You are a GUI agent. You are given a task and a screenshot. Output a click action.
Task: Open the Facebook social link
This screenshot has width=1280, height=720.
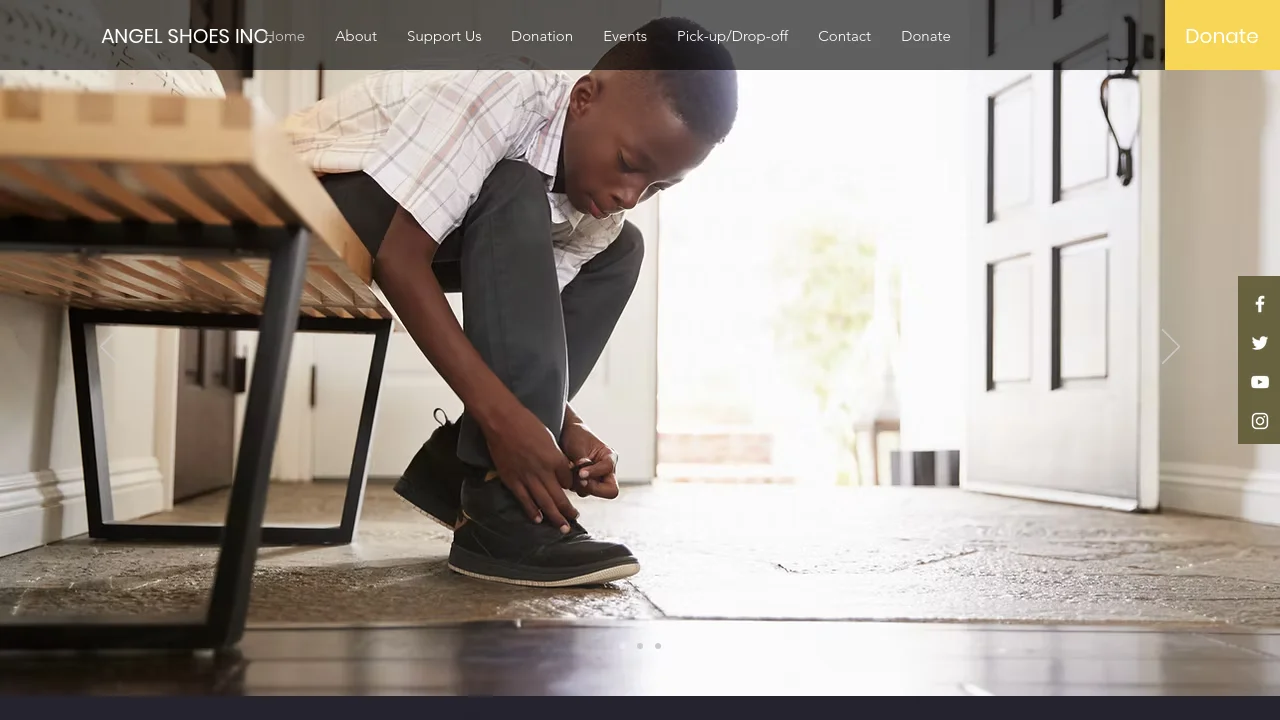click(1260, 304)
